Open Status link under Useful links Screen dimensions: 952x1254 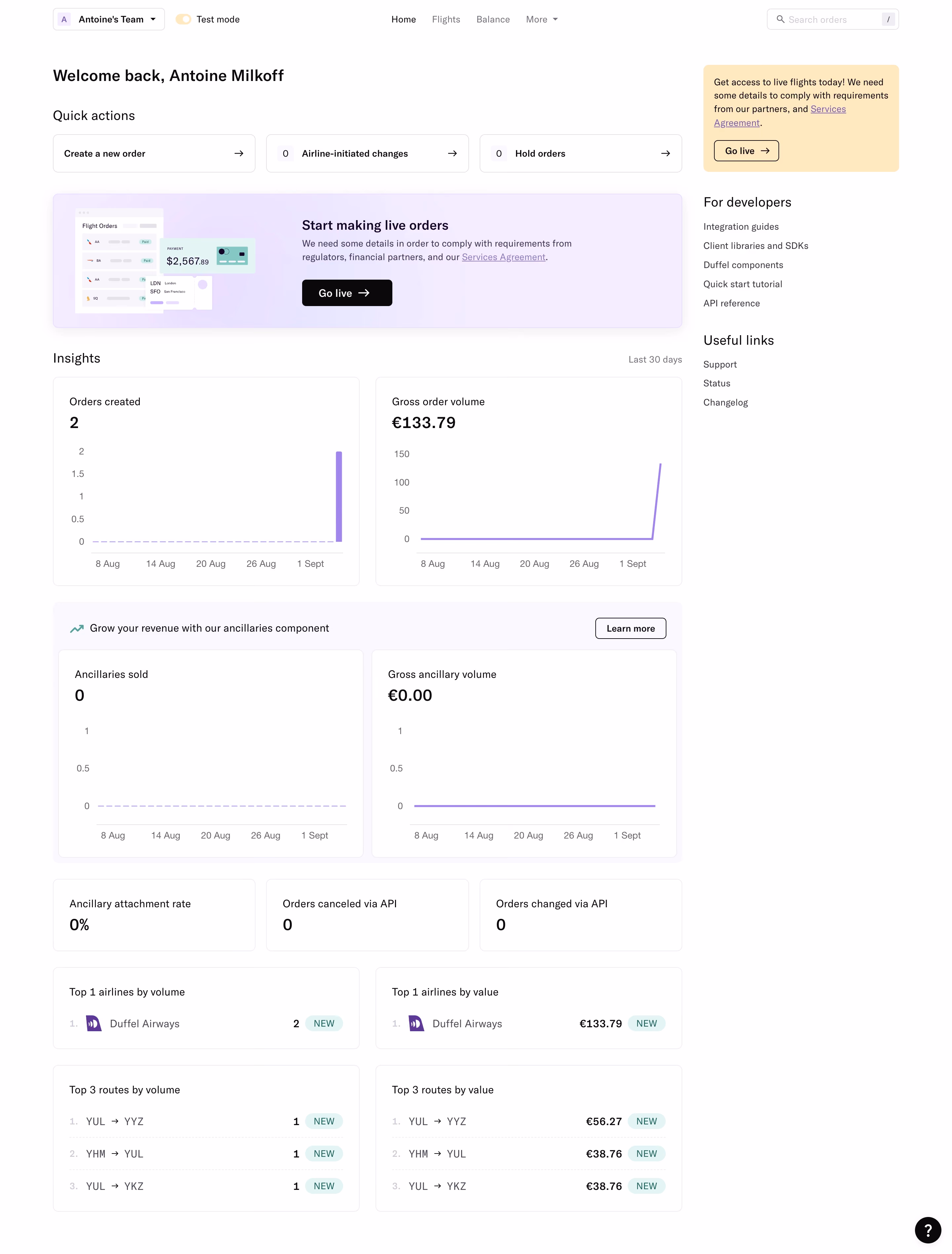(x=716, y=384)
